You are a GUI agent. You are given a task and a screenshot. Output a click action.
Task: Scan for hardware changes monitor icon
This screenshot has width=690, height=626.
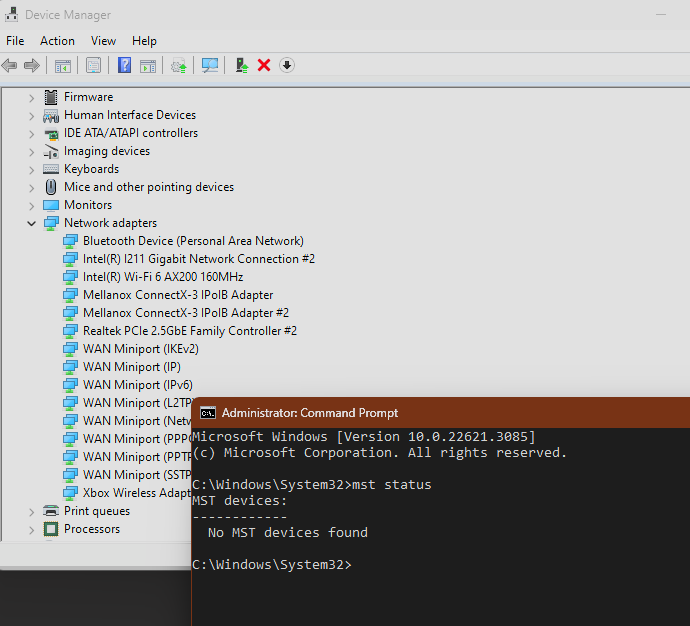point(210,66)
